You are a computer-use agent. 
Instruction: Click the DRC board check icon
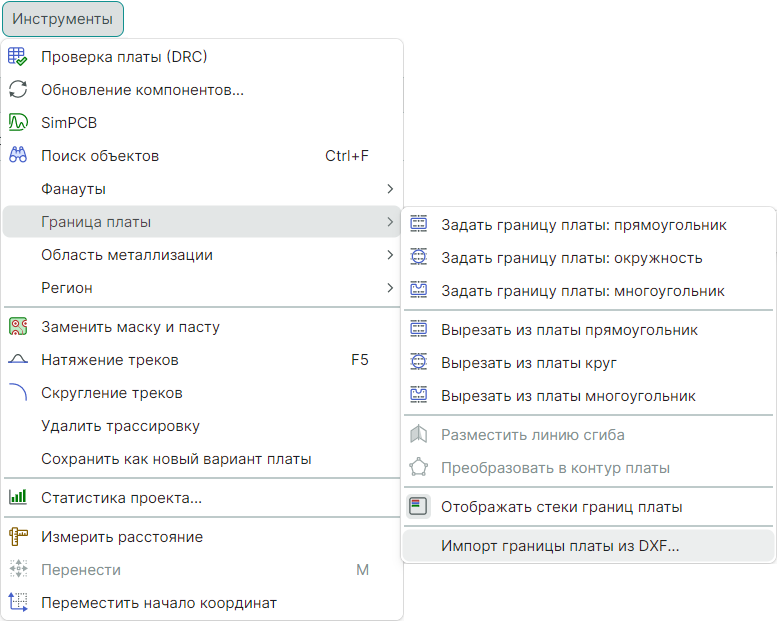18,57
